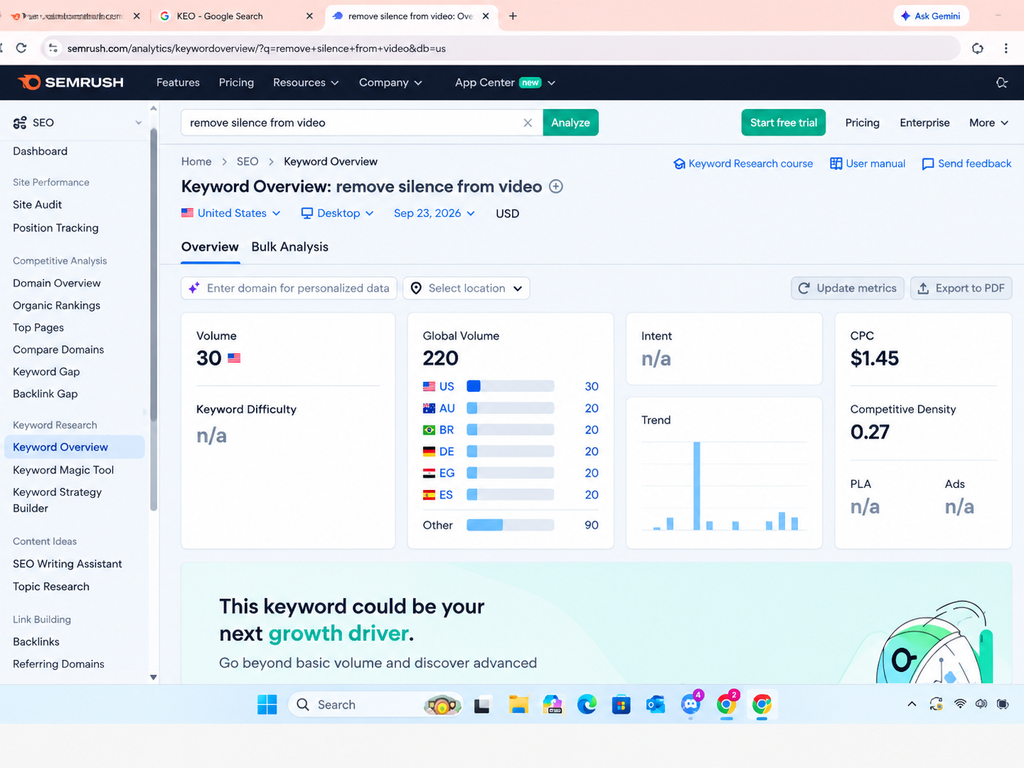Image resolution: width=1024 pixels, height=768 pixels.
Task: Click SEO breadcrumb link
Action: (248, 161)
